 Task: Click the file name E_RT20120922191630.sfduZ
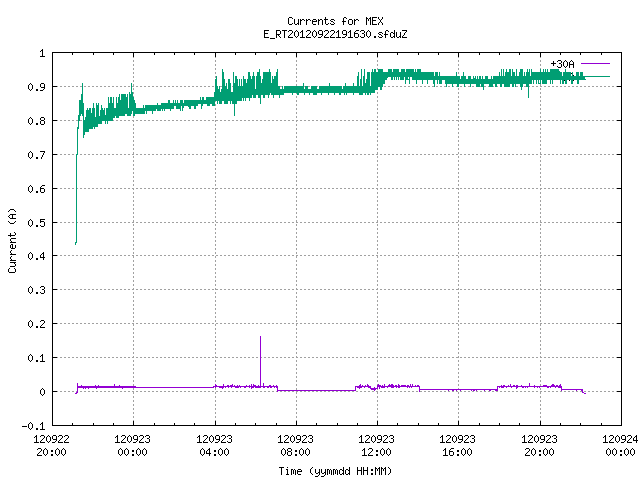point(335,34)
